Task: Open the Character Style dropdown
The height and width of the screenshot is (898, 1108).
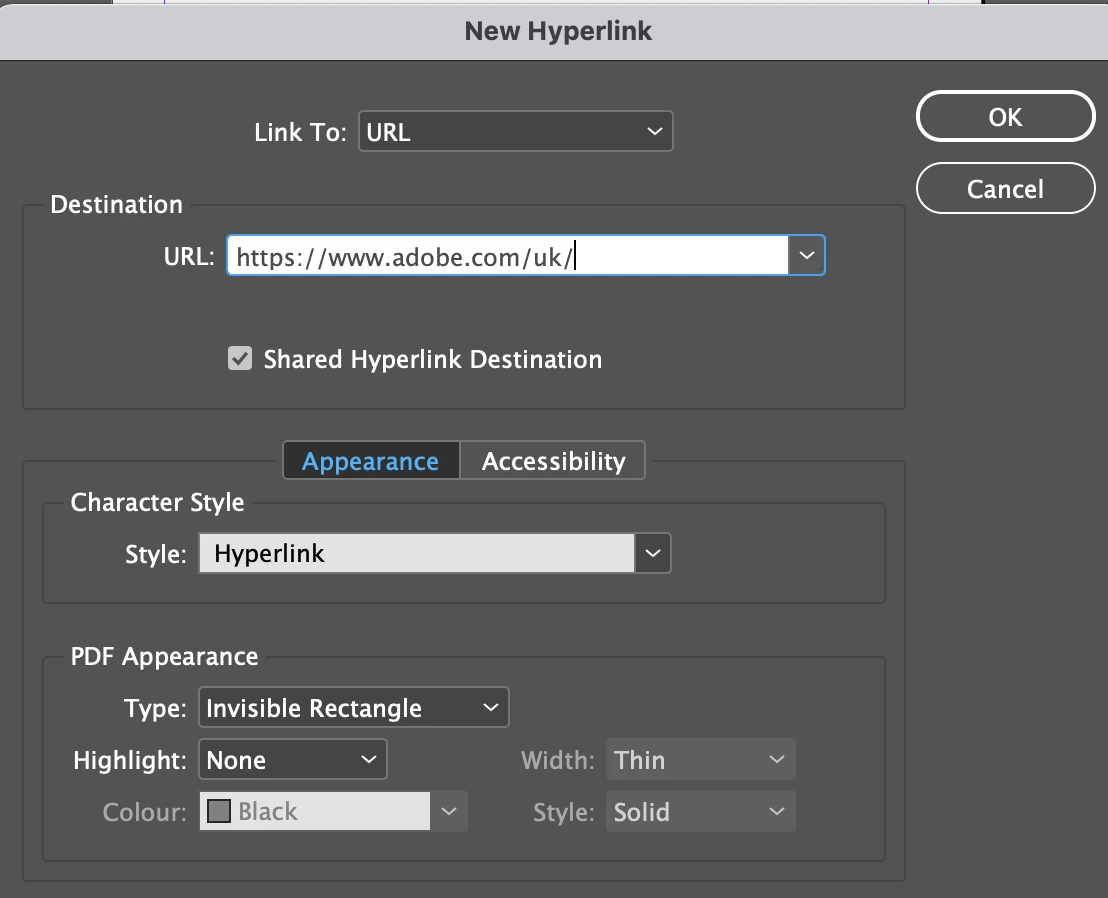Action: coord(434,553)
